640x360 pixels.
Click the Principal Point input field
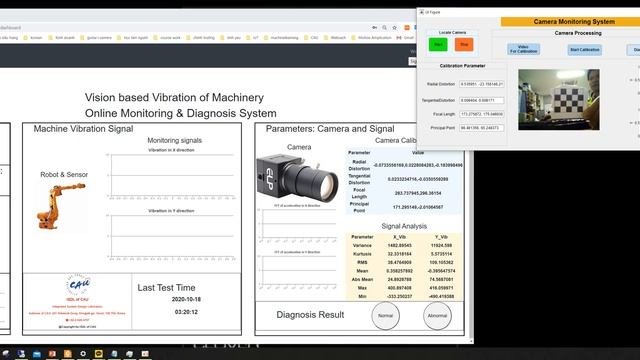(x=481, y=128)
